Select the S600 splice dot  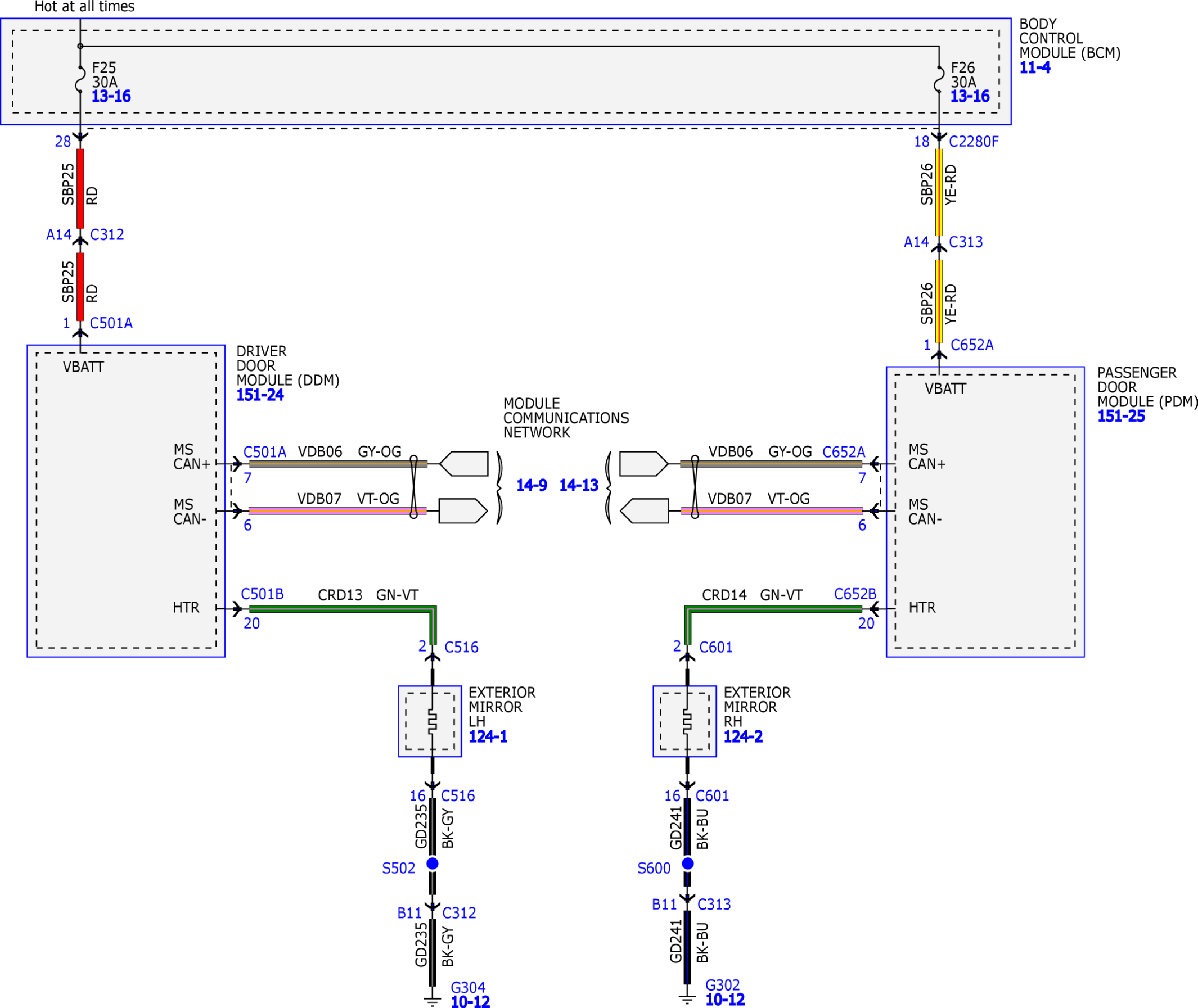(688, 864)
